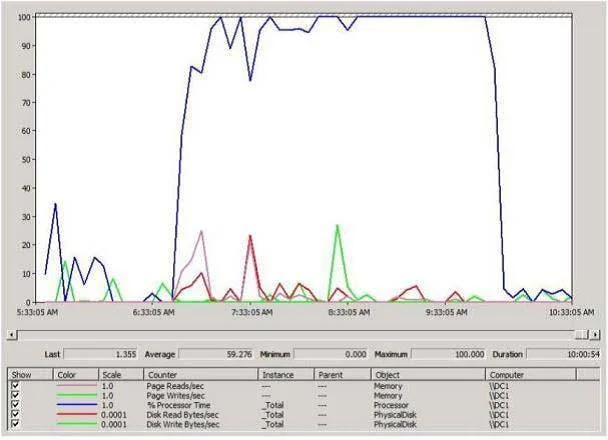Select the Disk Write Bytes/sec counter row
The height and width of the screenshot is (440, 608).
[x=303, y=424]
